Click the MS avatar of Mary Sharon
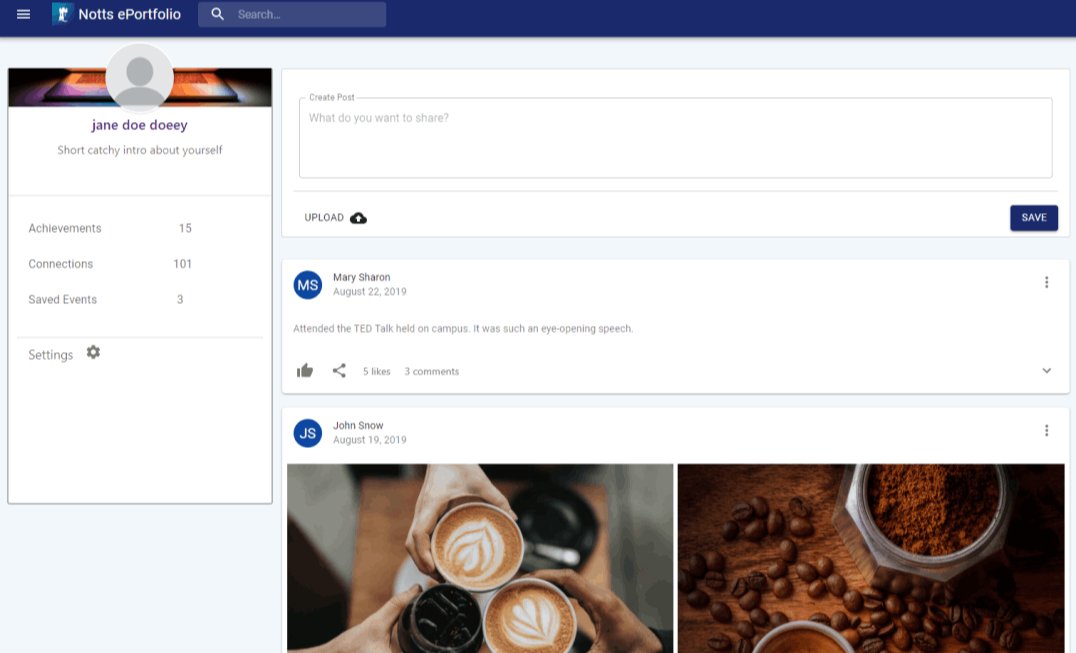 pos(308,285)
